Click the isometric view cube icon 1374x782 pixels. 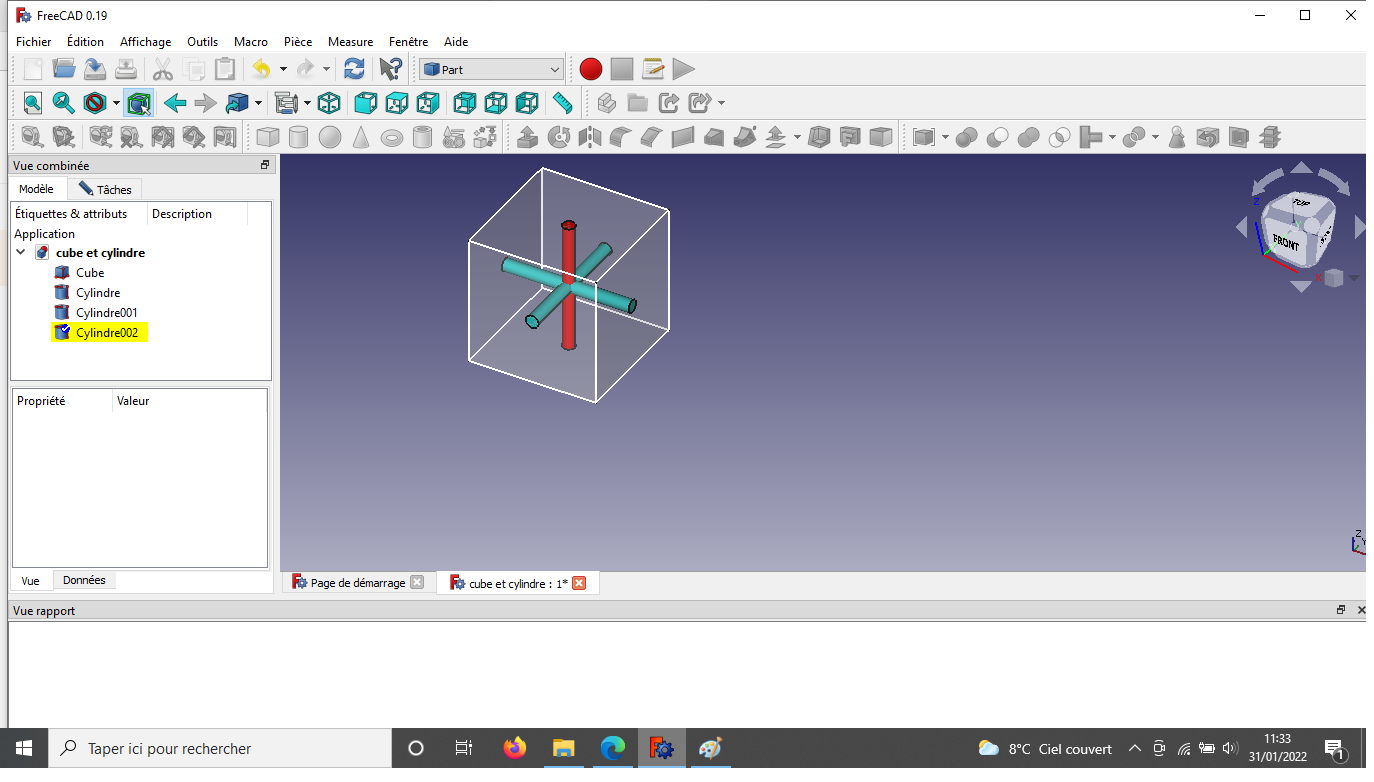coord(329,102)
